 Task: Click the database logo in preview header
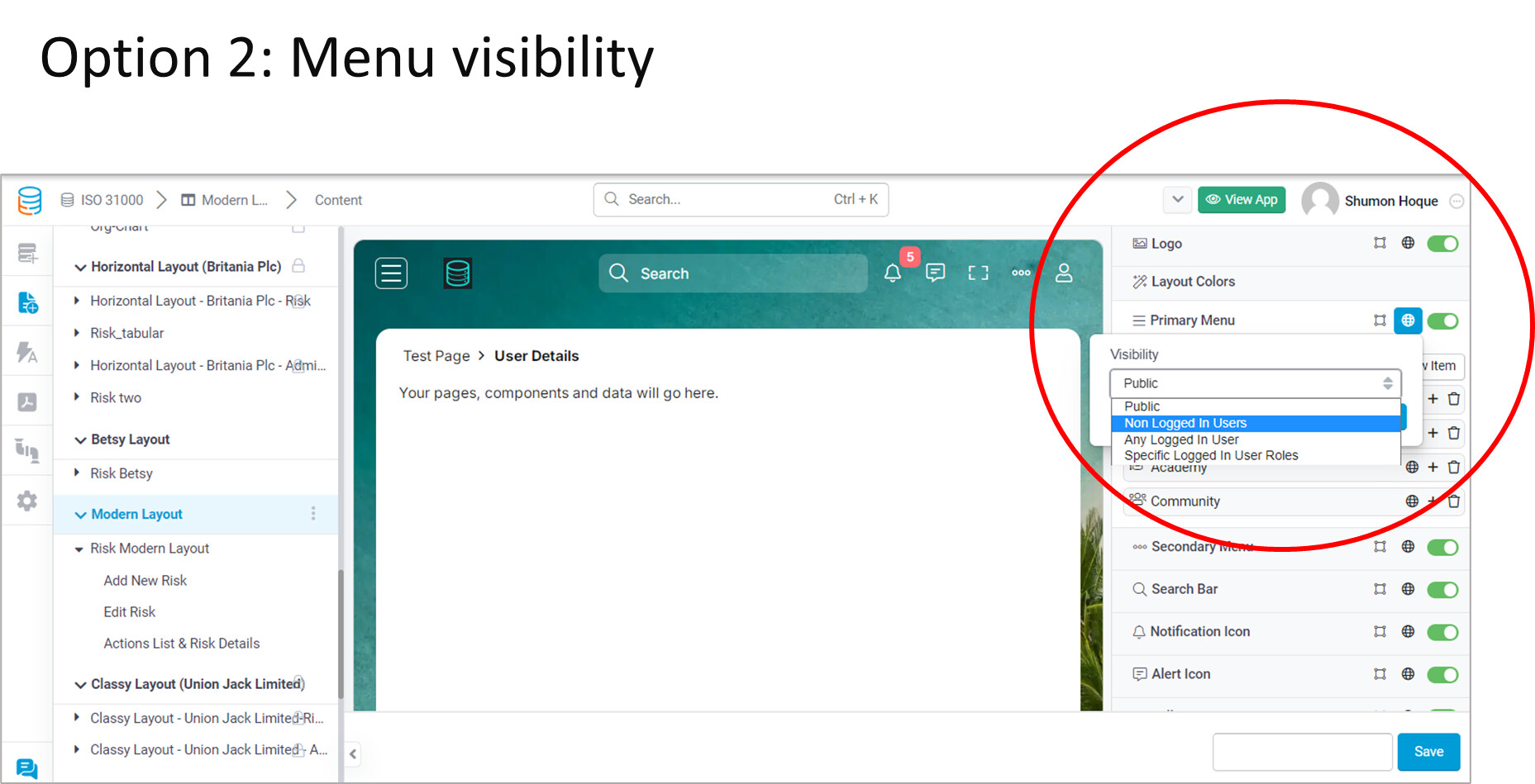click(x=457, y=273)
